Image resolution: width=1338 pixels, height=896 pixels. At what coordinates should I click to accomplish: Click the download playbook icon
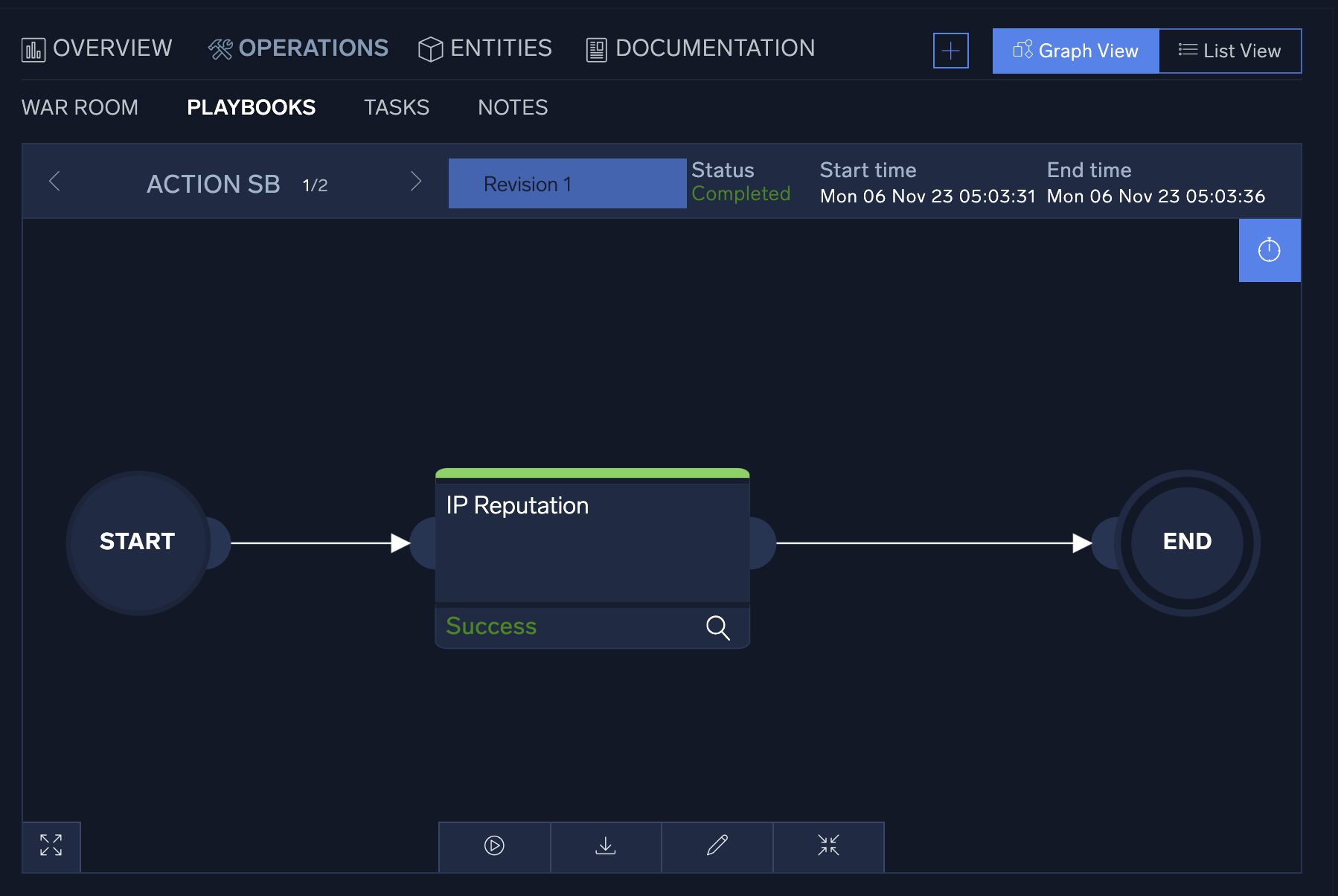(605, 846)
